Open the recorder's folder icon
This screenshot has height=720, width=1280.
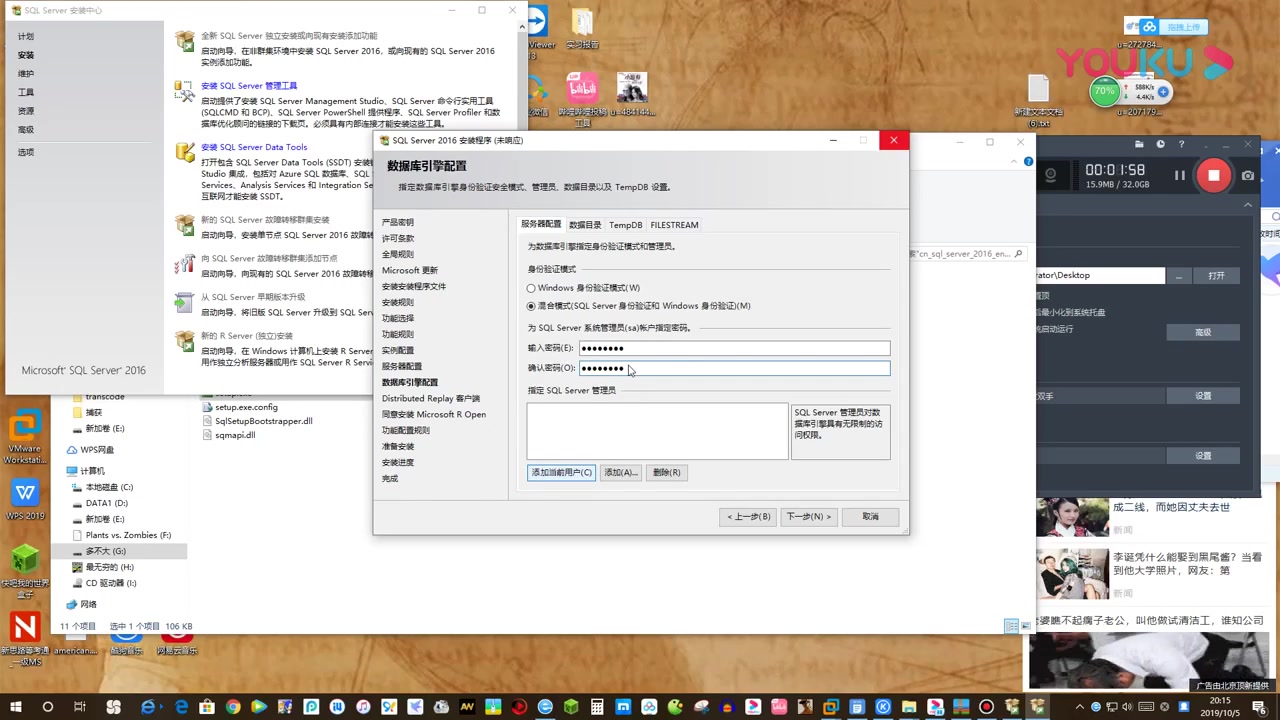pos(1140,144)
